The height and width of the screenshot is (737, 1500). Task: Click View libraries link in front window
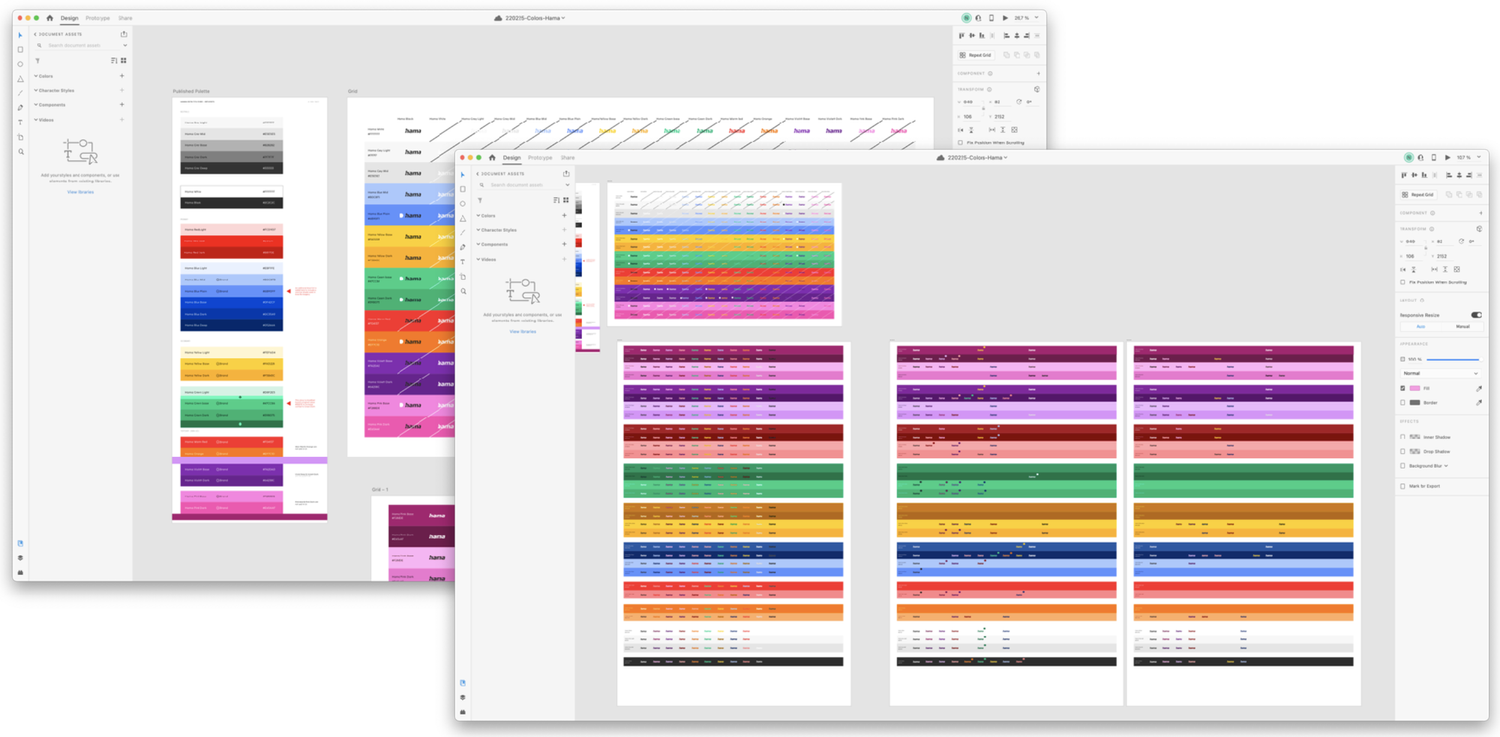point(522,331)
